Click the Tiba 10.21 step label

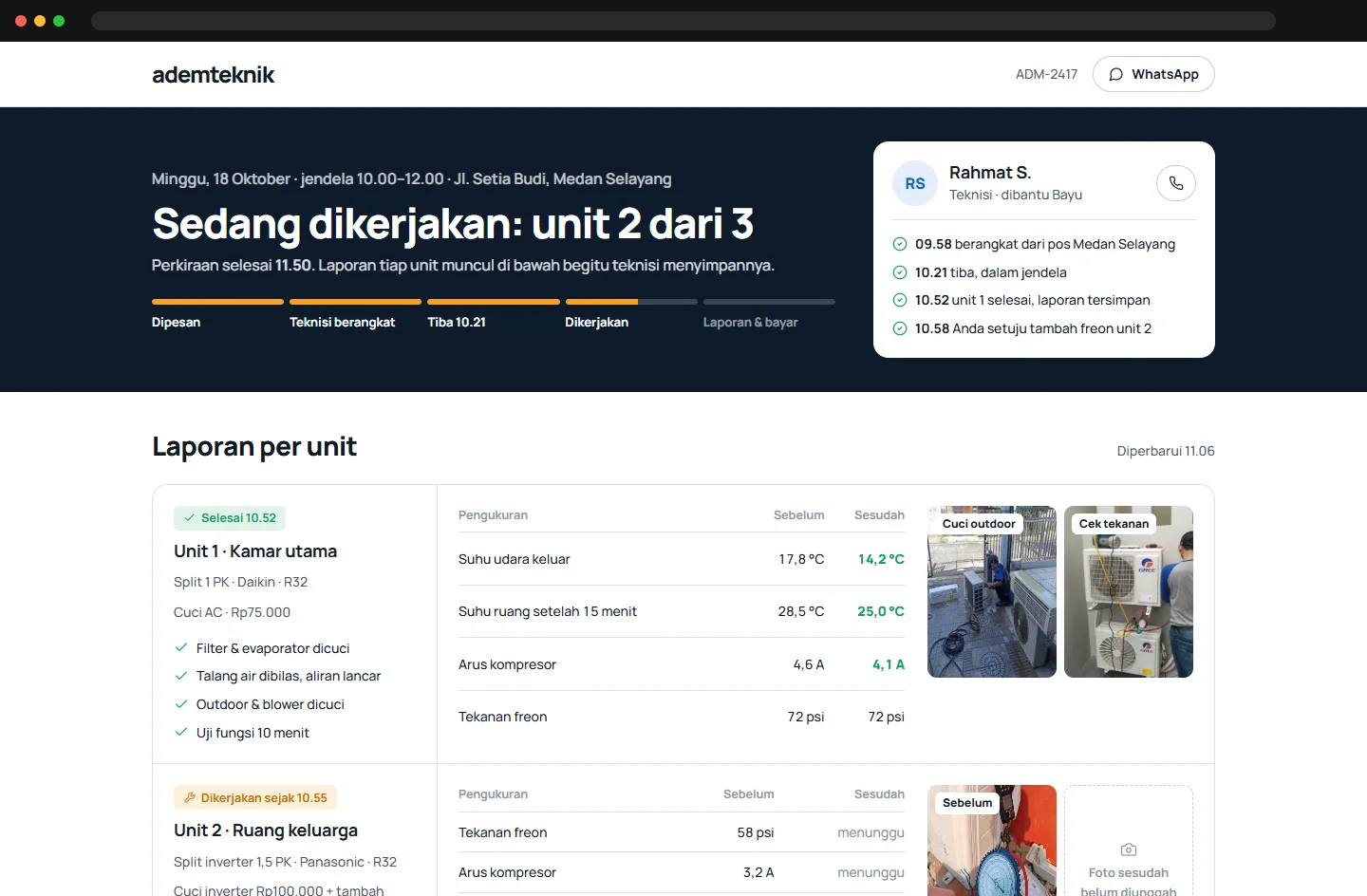tap(457, 323)
